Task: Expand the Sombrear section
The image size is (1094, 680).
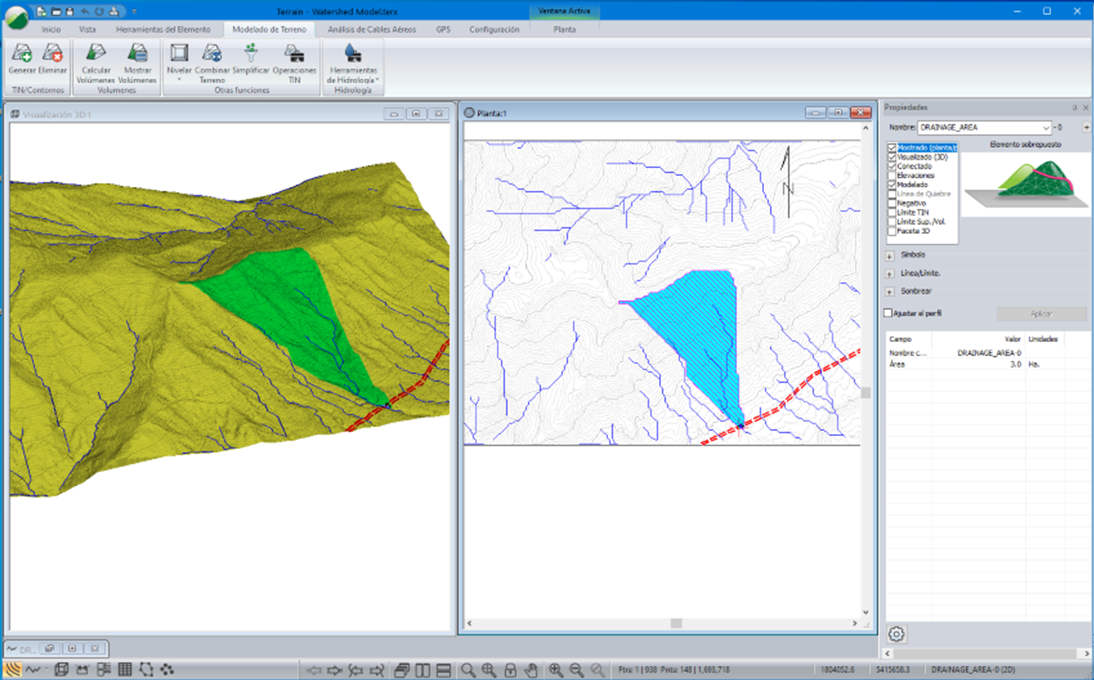Action: 889,291
